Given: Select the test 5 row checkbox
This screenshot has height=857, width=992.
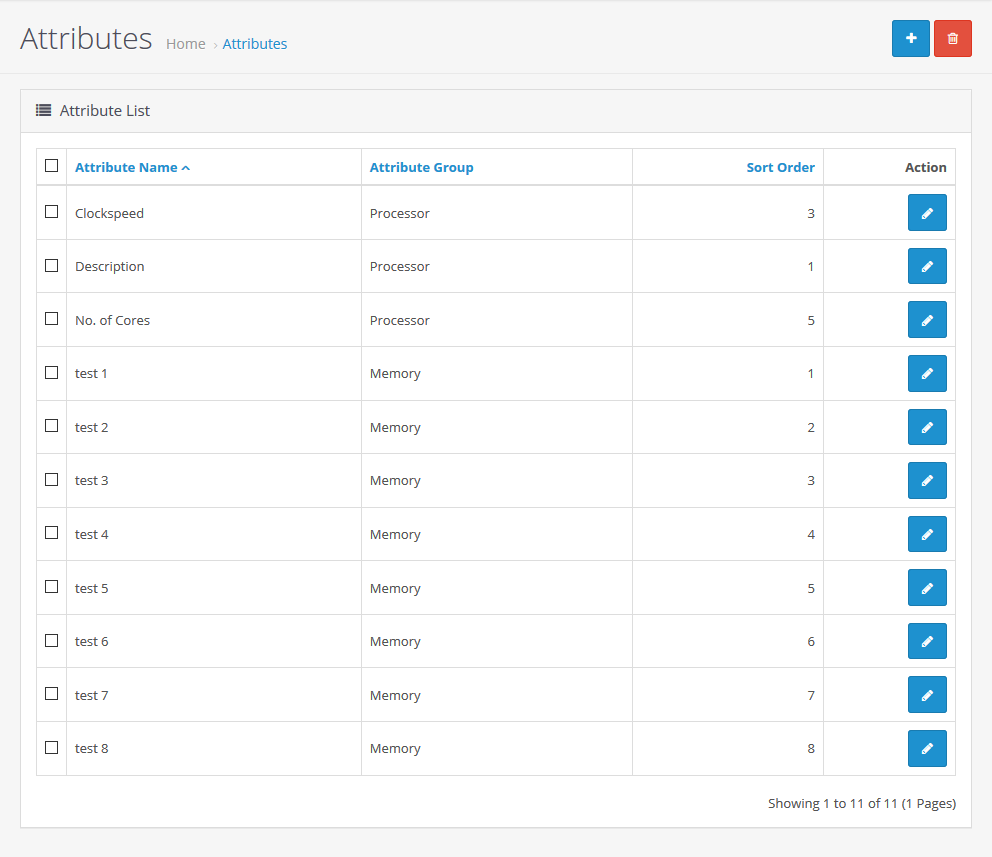Looking at the screenshot, I should pos(52,587).
